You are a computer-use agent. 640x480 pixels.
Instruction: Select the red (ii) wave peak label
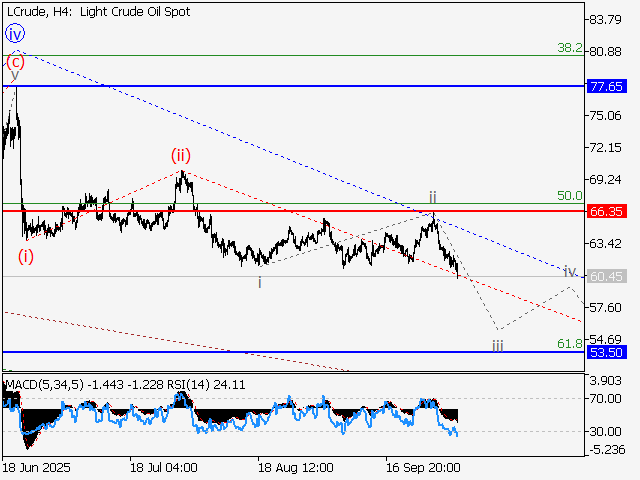(180, 154)
